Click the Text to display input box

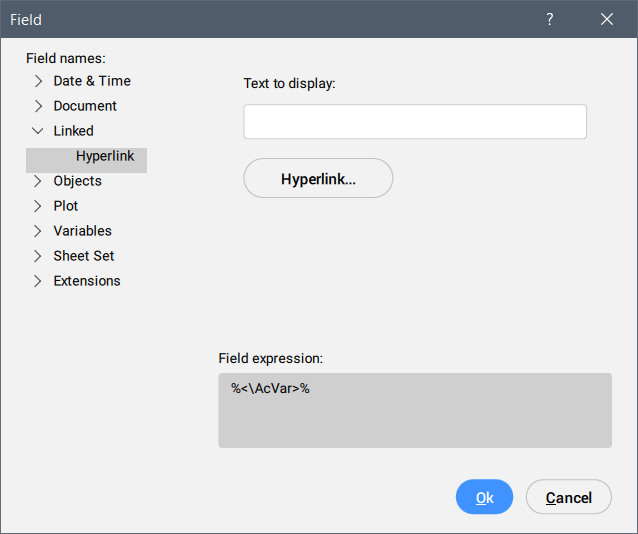pyautogui.click(x=415, y=122)
